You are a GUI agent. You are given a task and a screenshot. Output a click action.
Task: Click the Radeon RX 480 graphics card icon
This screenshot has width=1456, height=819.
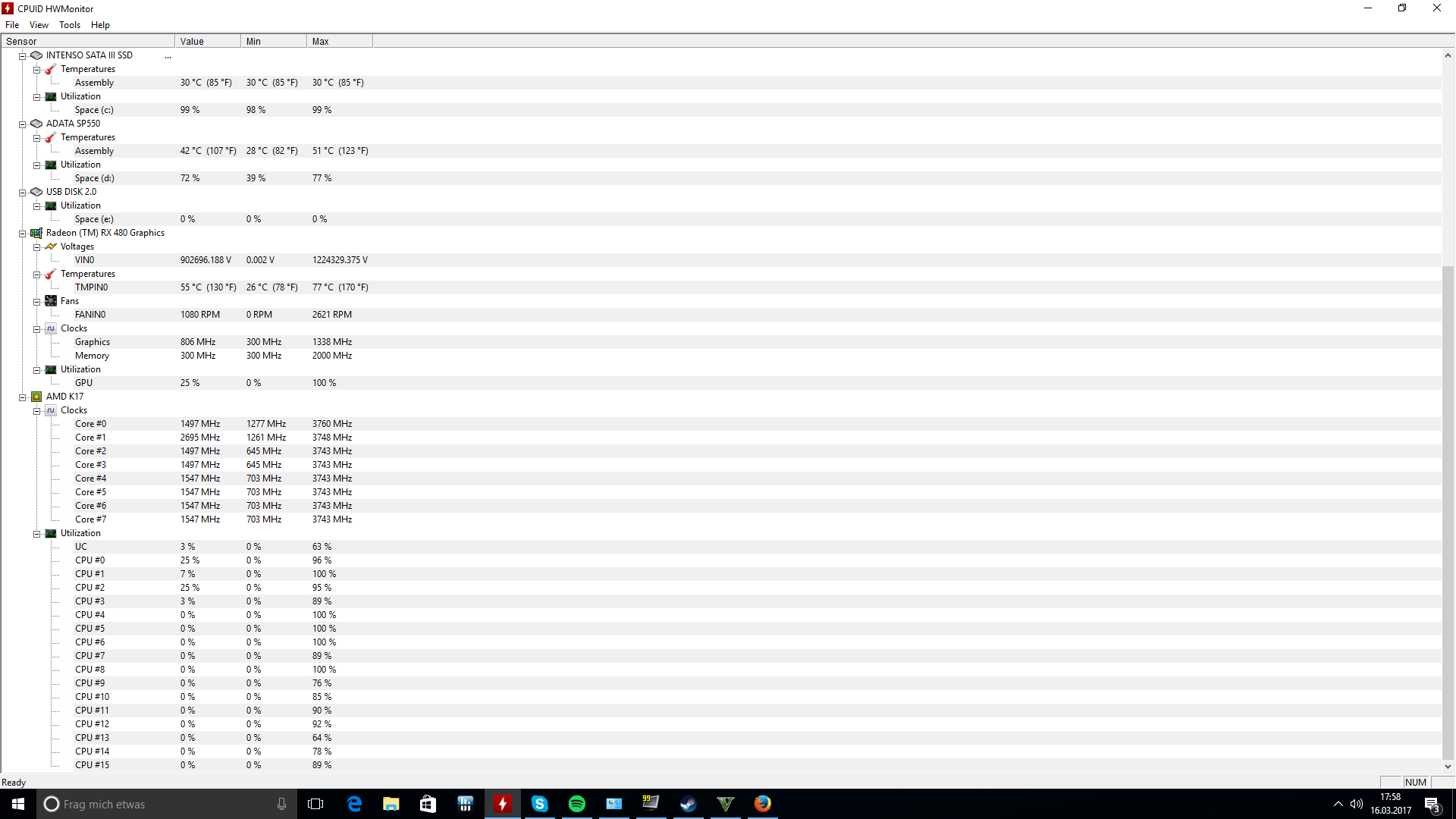[36, 233]
